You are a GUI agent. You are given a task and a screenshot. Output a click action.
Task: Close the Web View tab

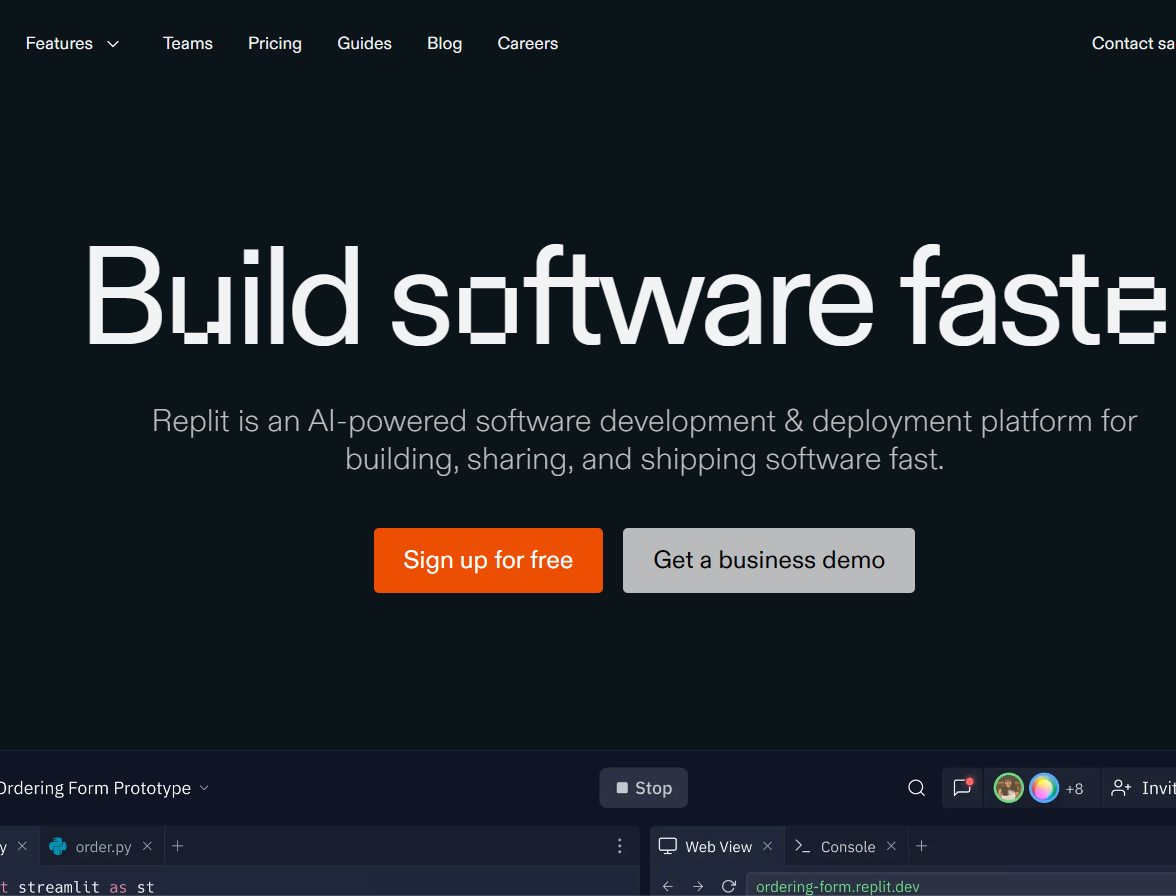pos(768,846)
